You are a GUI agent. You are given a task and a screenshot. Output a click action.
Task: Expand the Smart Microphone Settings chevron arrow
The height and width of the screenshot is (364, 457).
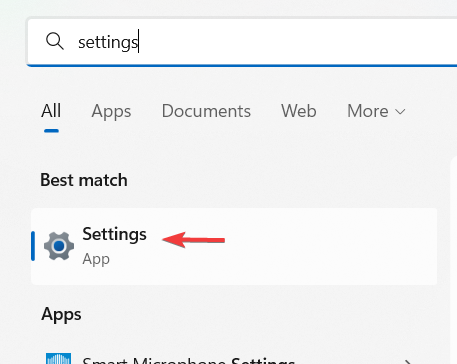[x=407, y=361]
